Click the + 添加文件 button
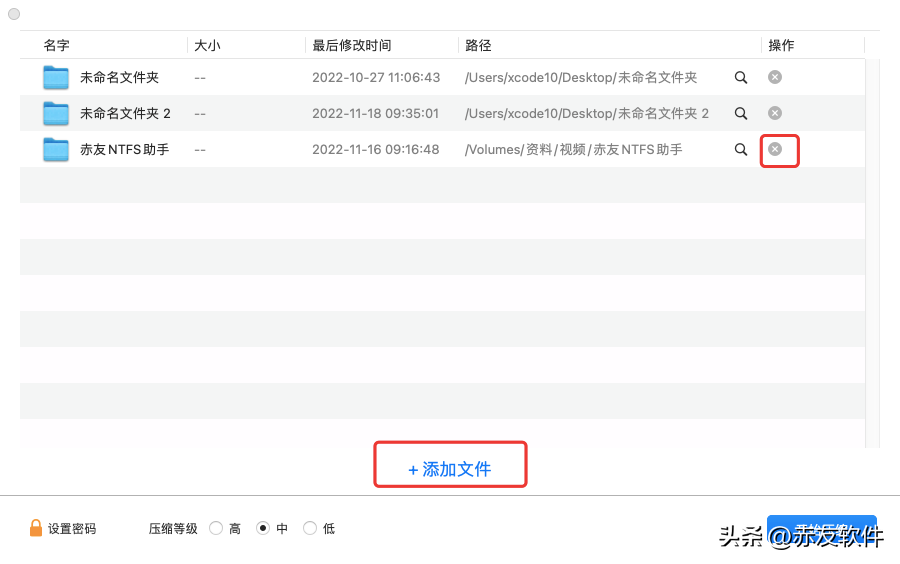 click(450, 469)
